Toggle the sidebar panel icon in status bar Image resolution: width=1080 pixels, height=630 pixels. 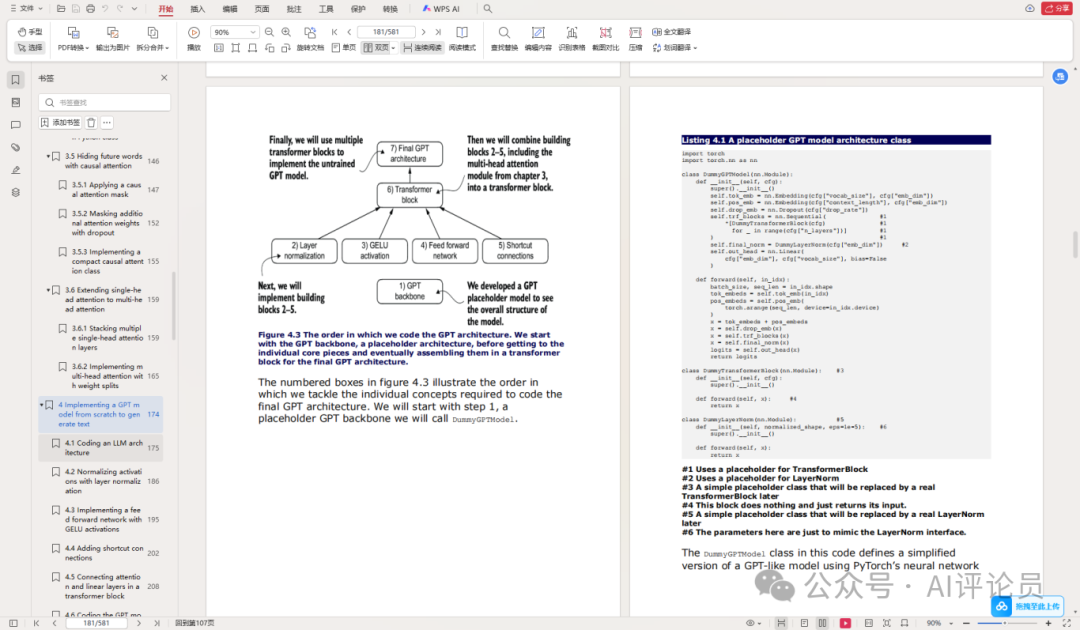pyautogui.click(x=13, y=623)
